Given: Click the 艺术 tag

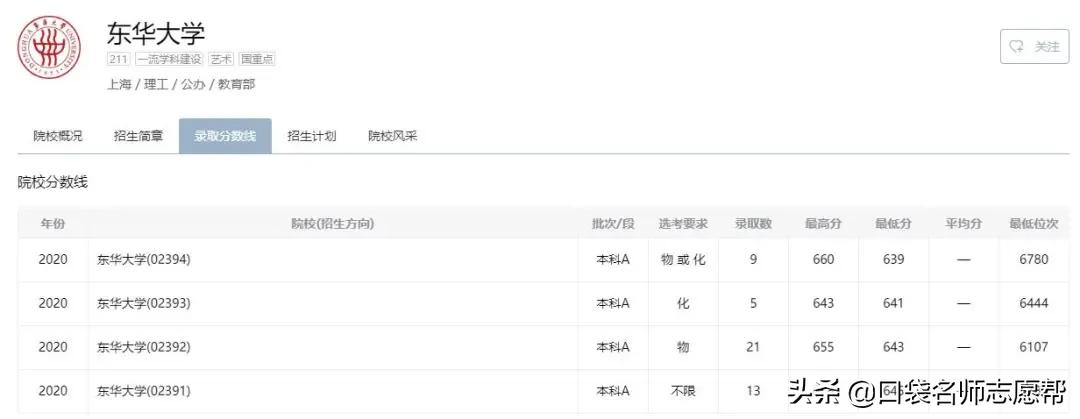Looking at the screenshot, I should [x=221, y=59].
